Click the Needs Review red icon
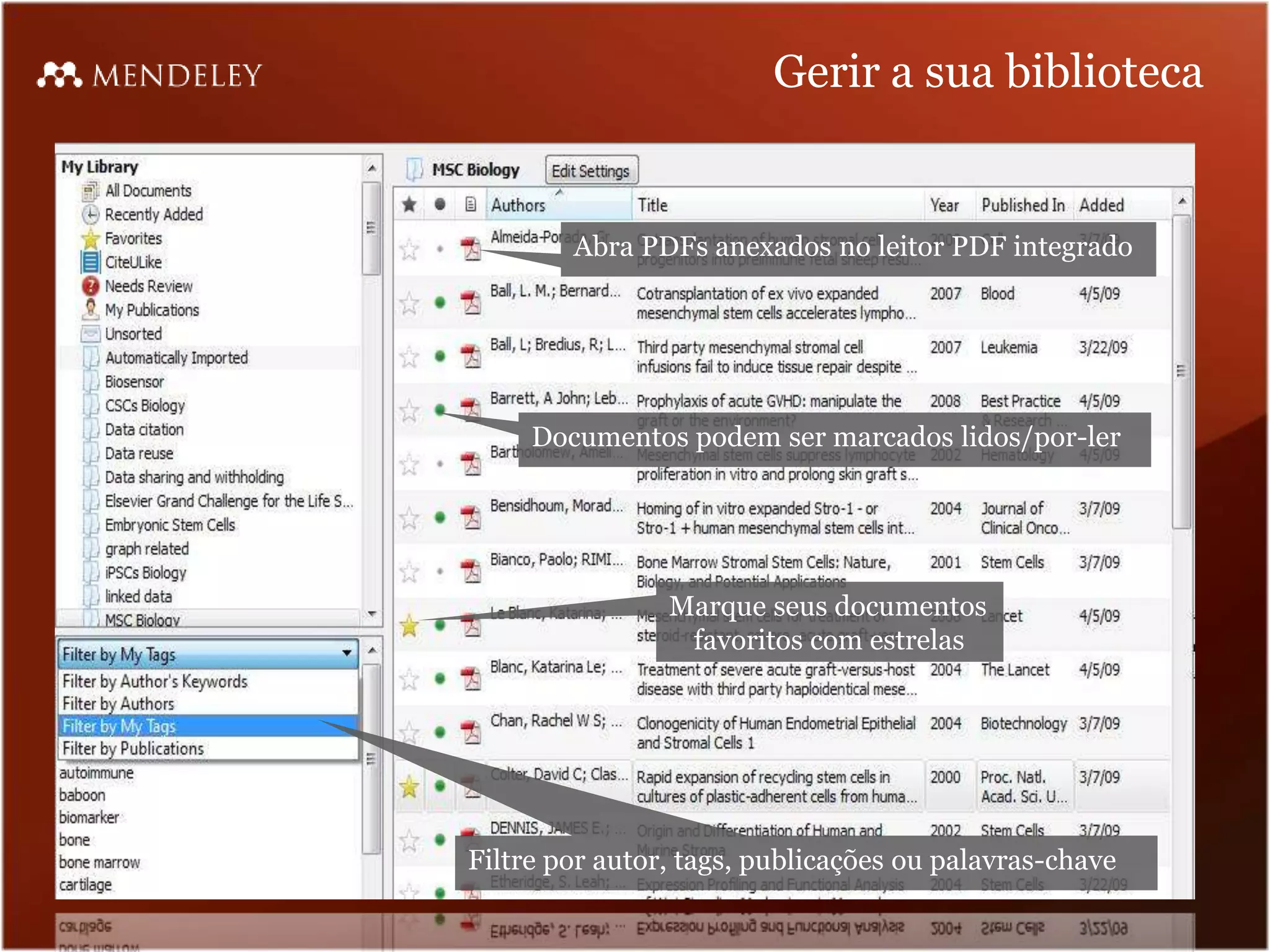Image resolution: width=1270 pixels, height=952 pixels. point(91,286)
